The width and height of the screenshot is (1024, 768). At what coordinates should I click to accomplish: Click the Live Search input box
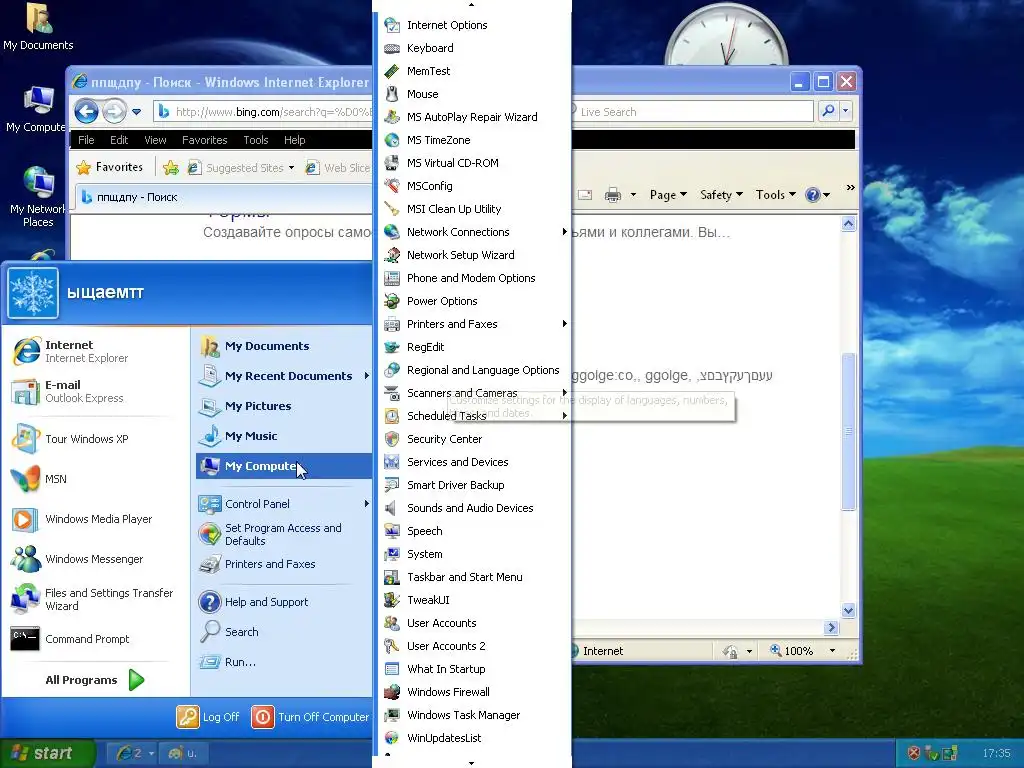point(693,112)
